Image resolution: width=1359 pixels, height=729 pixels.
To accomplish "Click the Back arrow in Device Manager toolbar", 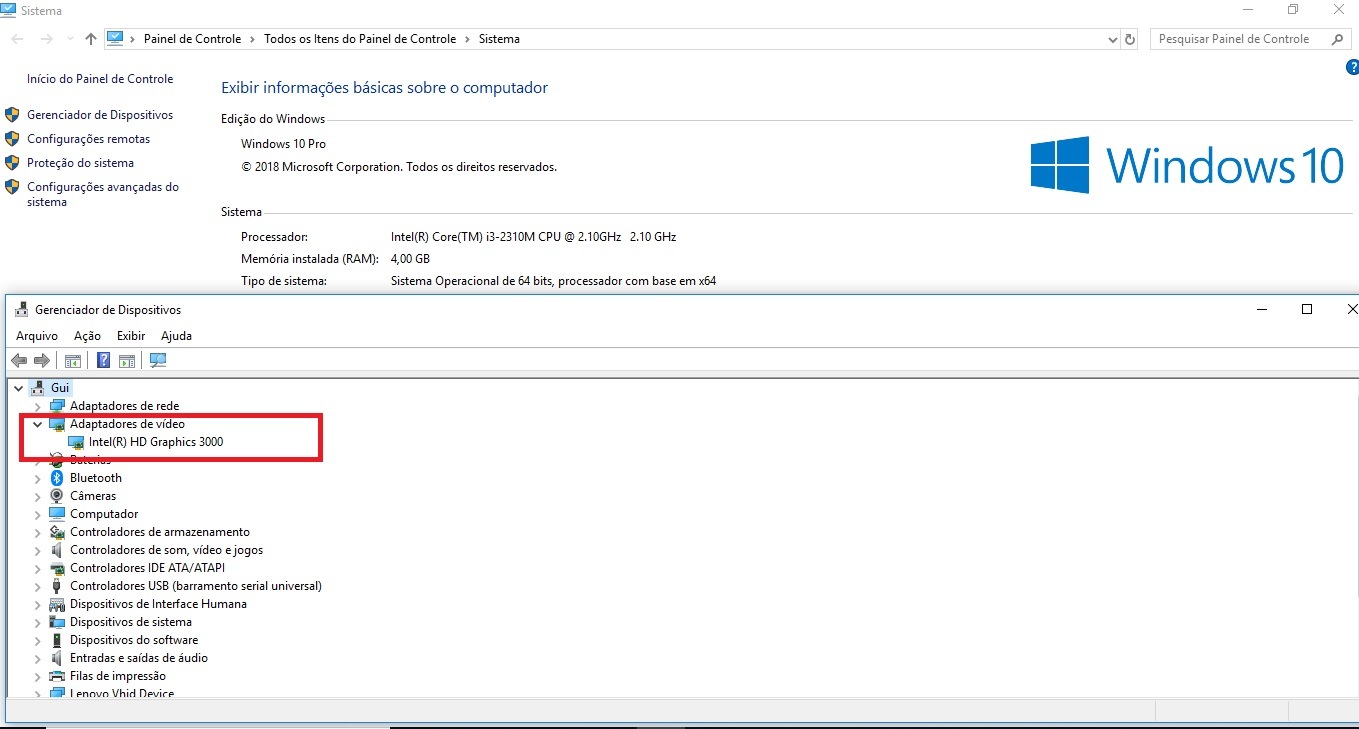I will [18, 361].
